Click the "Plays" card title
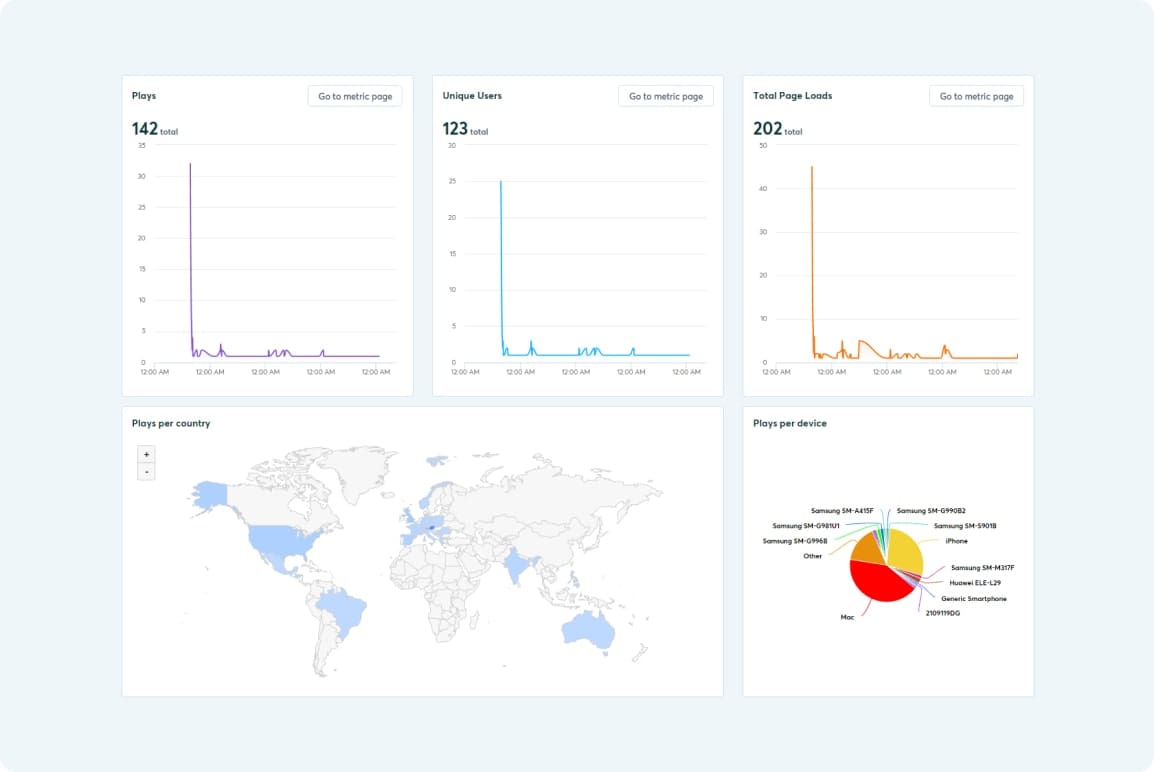The height and width of the screenshot is (772, 1154). pos(144,96)
